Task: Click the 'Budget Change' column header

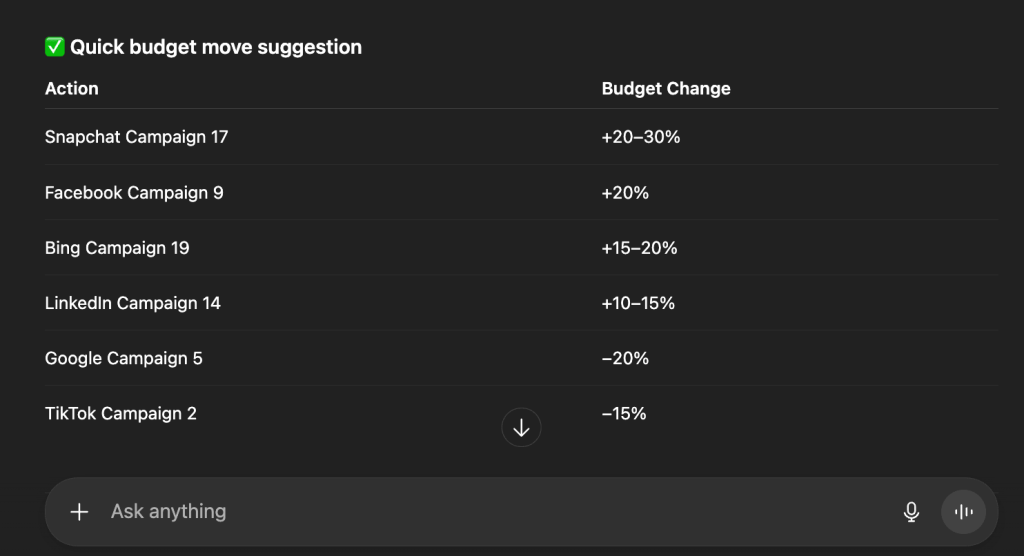Action: pos(666,88)
